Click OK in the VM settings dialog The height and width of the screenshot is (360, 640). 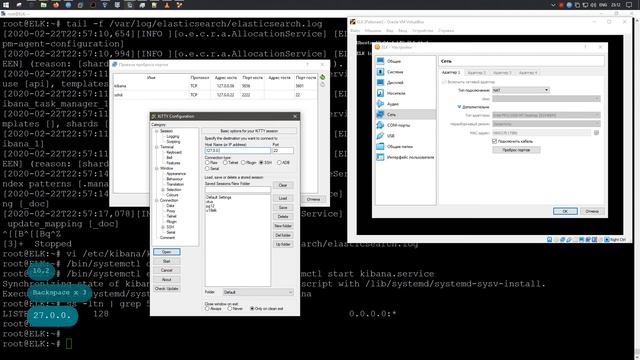pos(565,211)
